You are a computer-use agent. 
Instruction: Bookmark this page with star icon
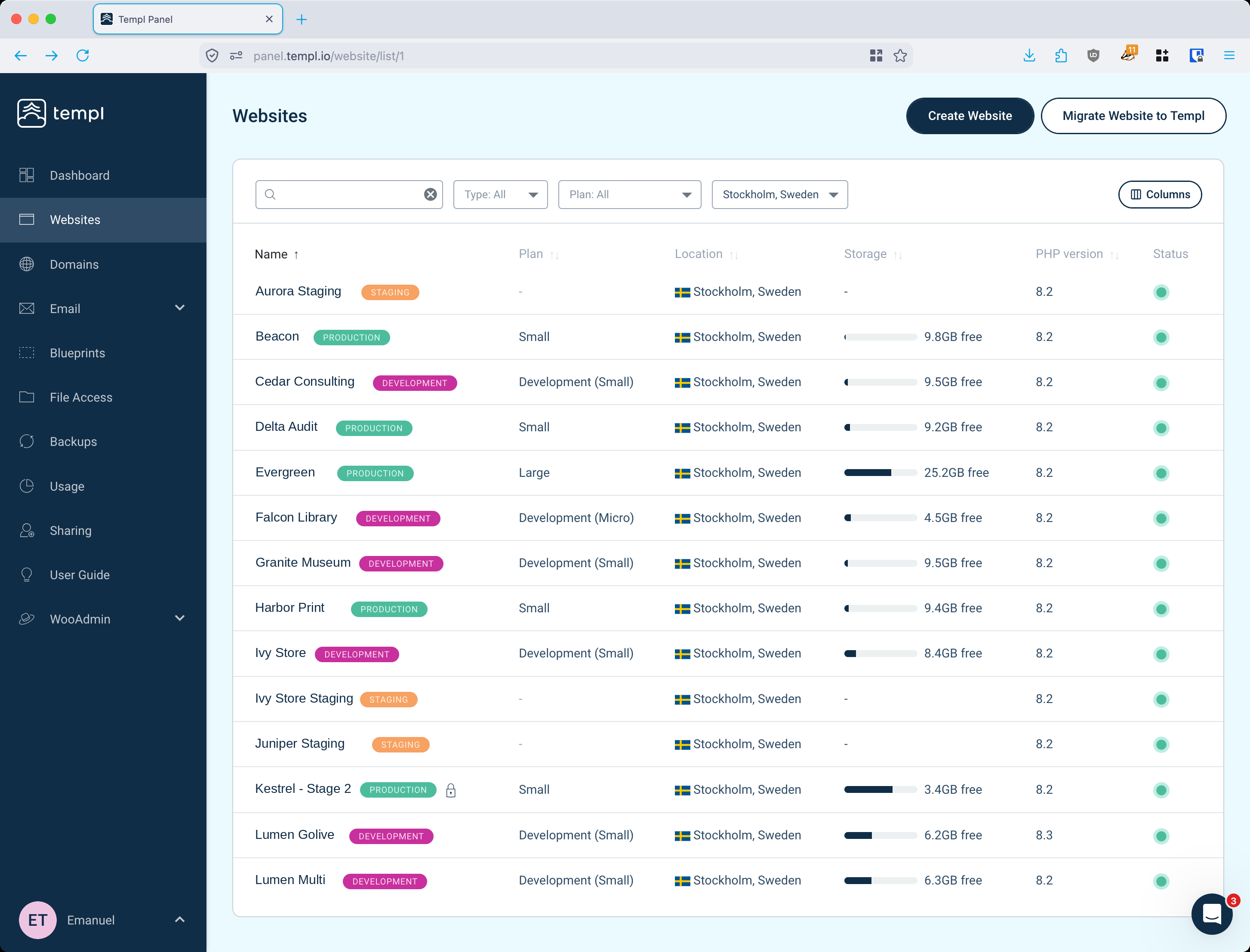(x=900, y=55)
